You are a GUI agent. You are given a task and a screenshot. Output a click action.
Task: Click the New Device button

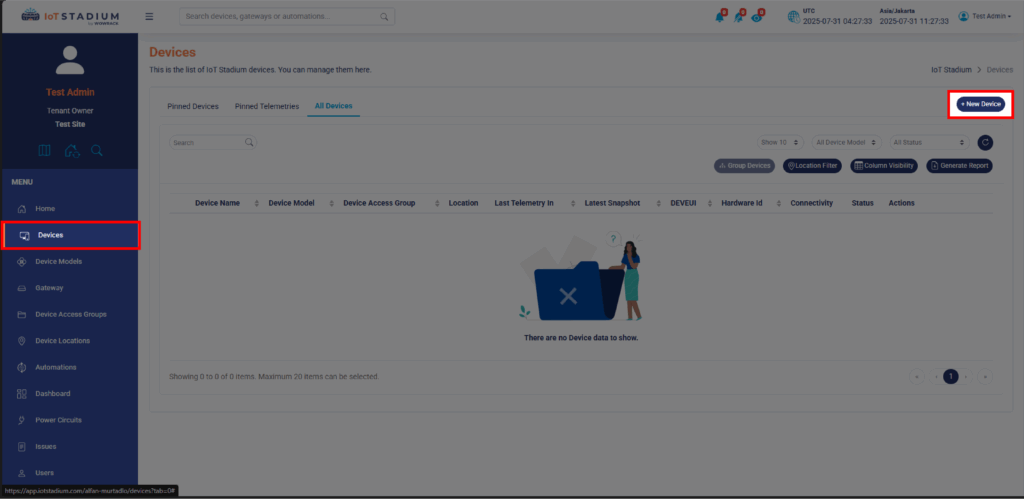click(x=980, y=104)
